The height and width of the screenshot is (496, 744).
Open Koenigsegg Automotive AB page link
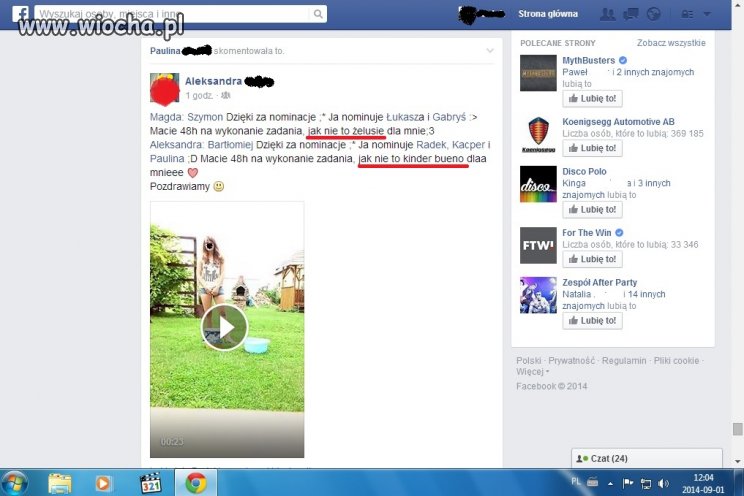618,122
